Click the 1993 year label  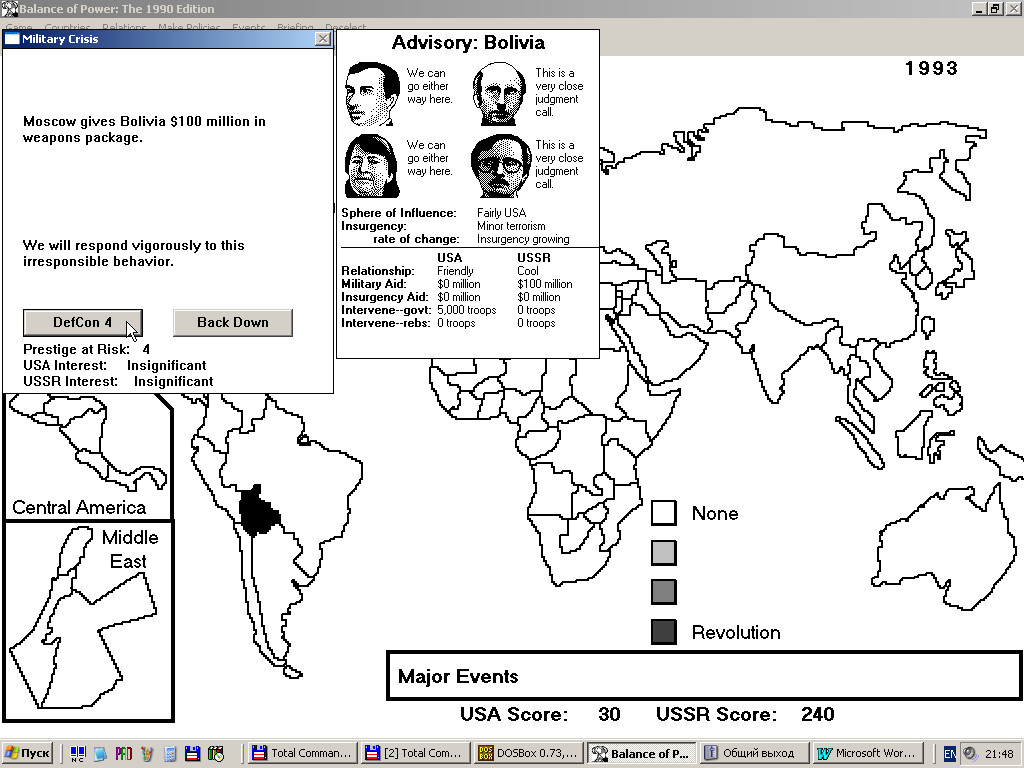[931, 68]
